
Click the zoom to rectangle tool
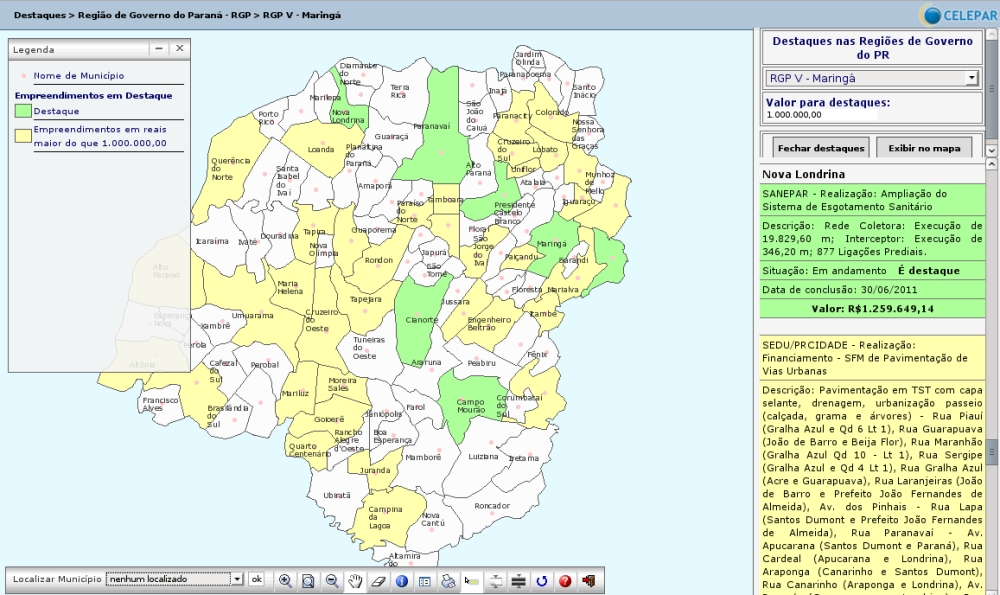(308, 580)
